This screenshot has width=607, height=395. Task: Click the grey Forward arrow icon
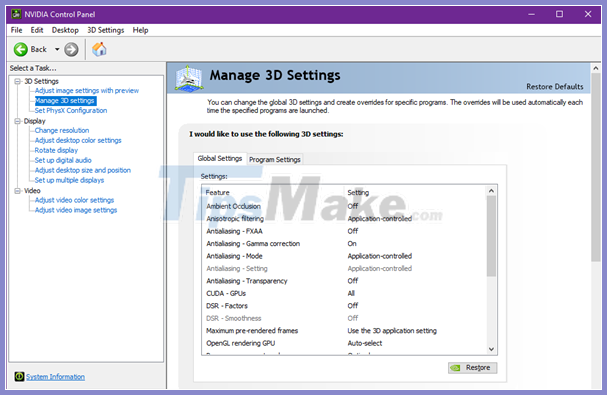[x=71, y=50]
